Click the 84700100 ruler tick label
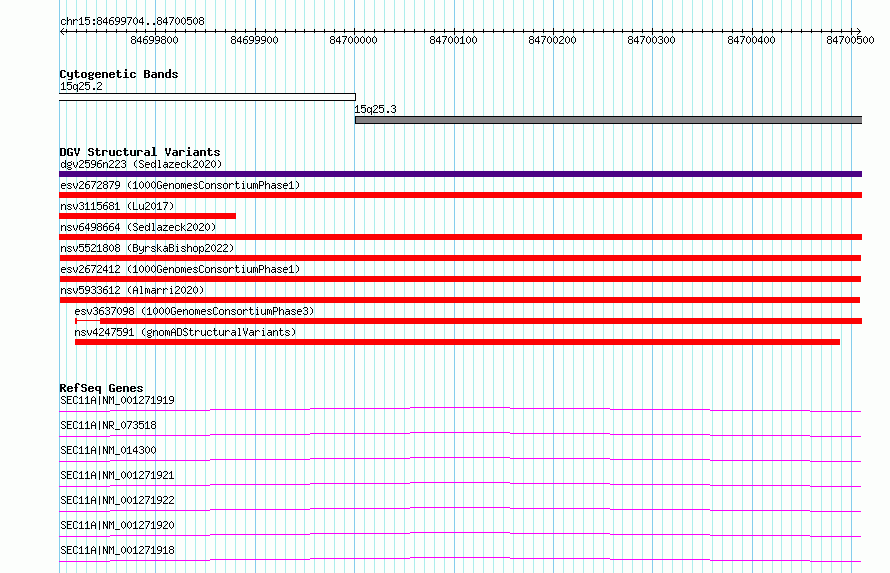Image resolution: width=890 pixels, height=573 pixels. tap(454, 40)
